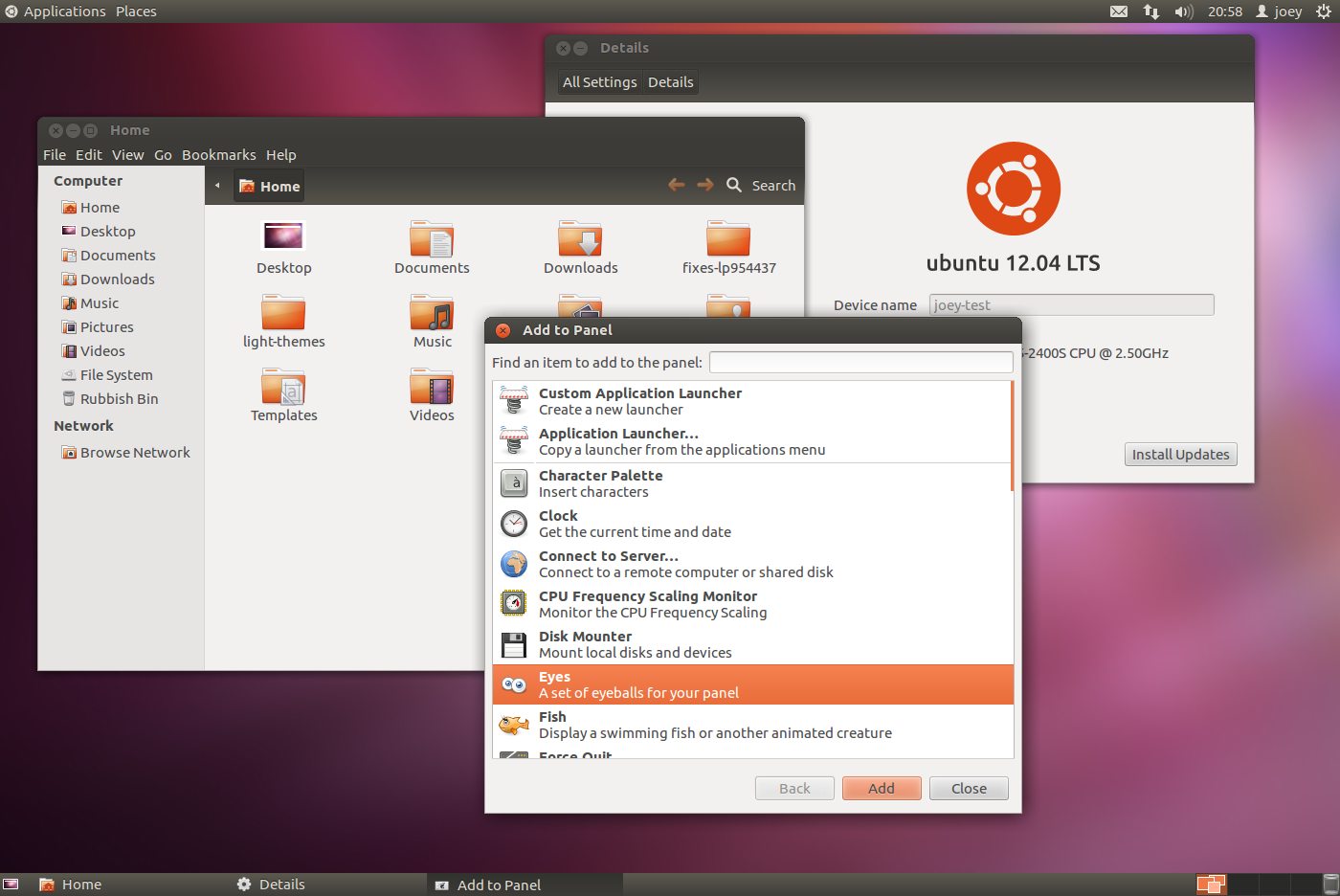
Task: Click the panel item search field
Action: (860, 363)
